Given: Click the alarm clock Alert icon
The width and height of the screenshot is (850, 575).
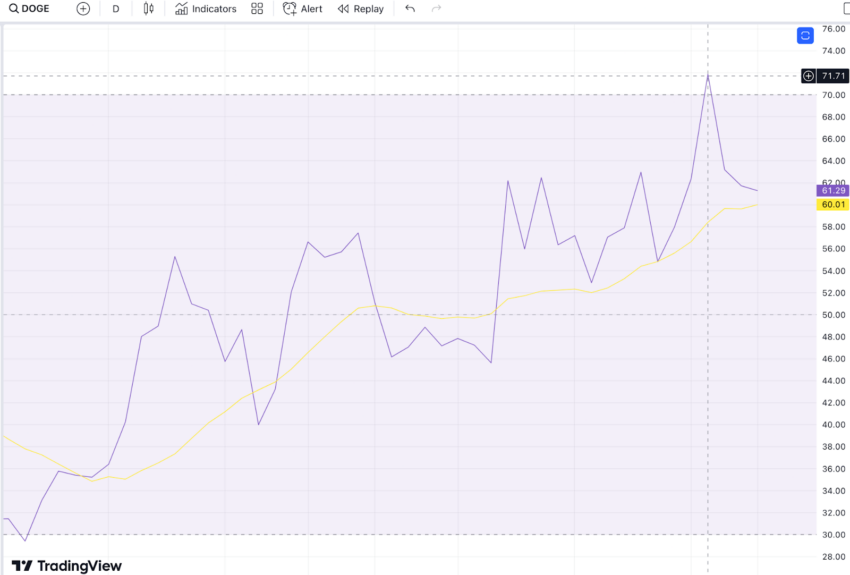Looking at the screenshot, I should [x=289, y=9].
